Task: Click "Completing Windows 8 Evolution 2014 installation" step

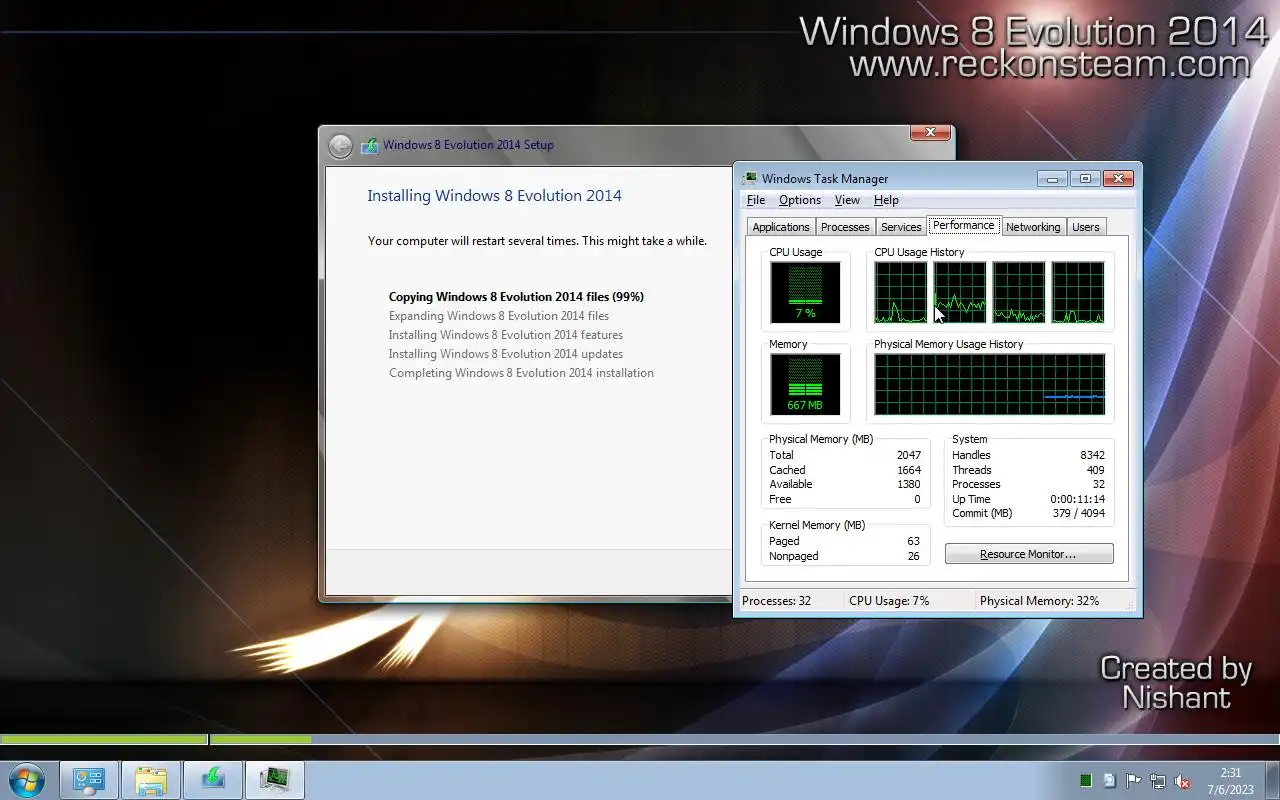Action: 521,373
